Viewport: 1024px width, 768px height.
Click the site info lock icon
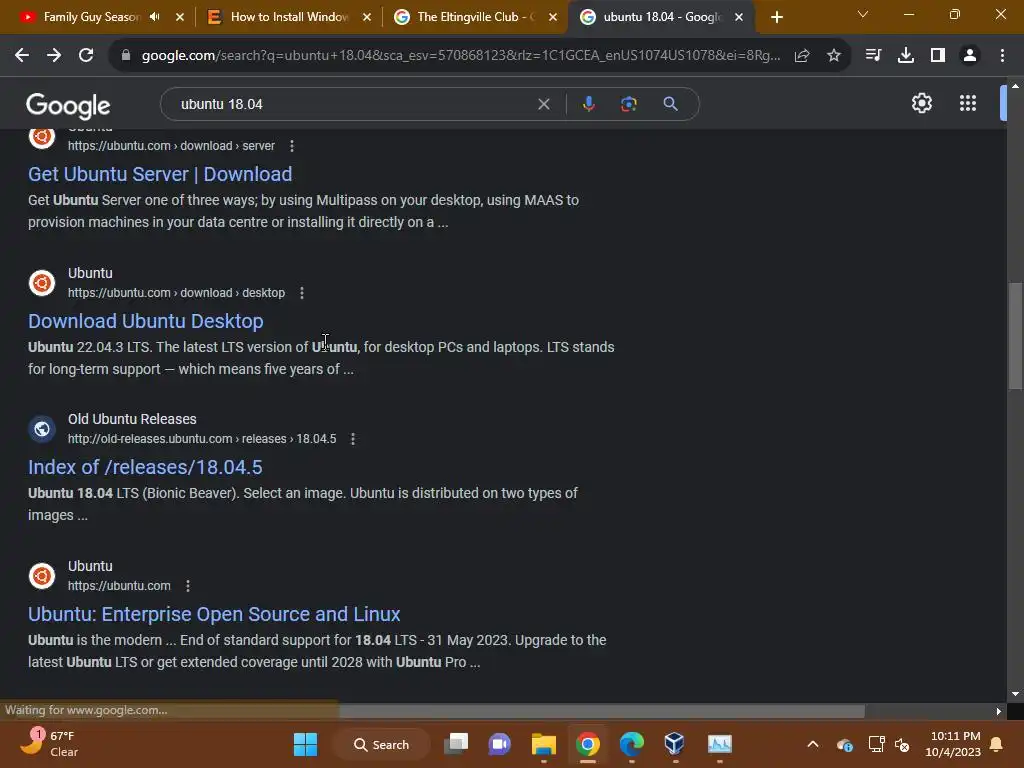pos(125,56)
